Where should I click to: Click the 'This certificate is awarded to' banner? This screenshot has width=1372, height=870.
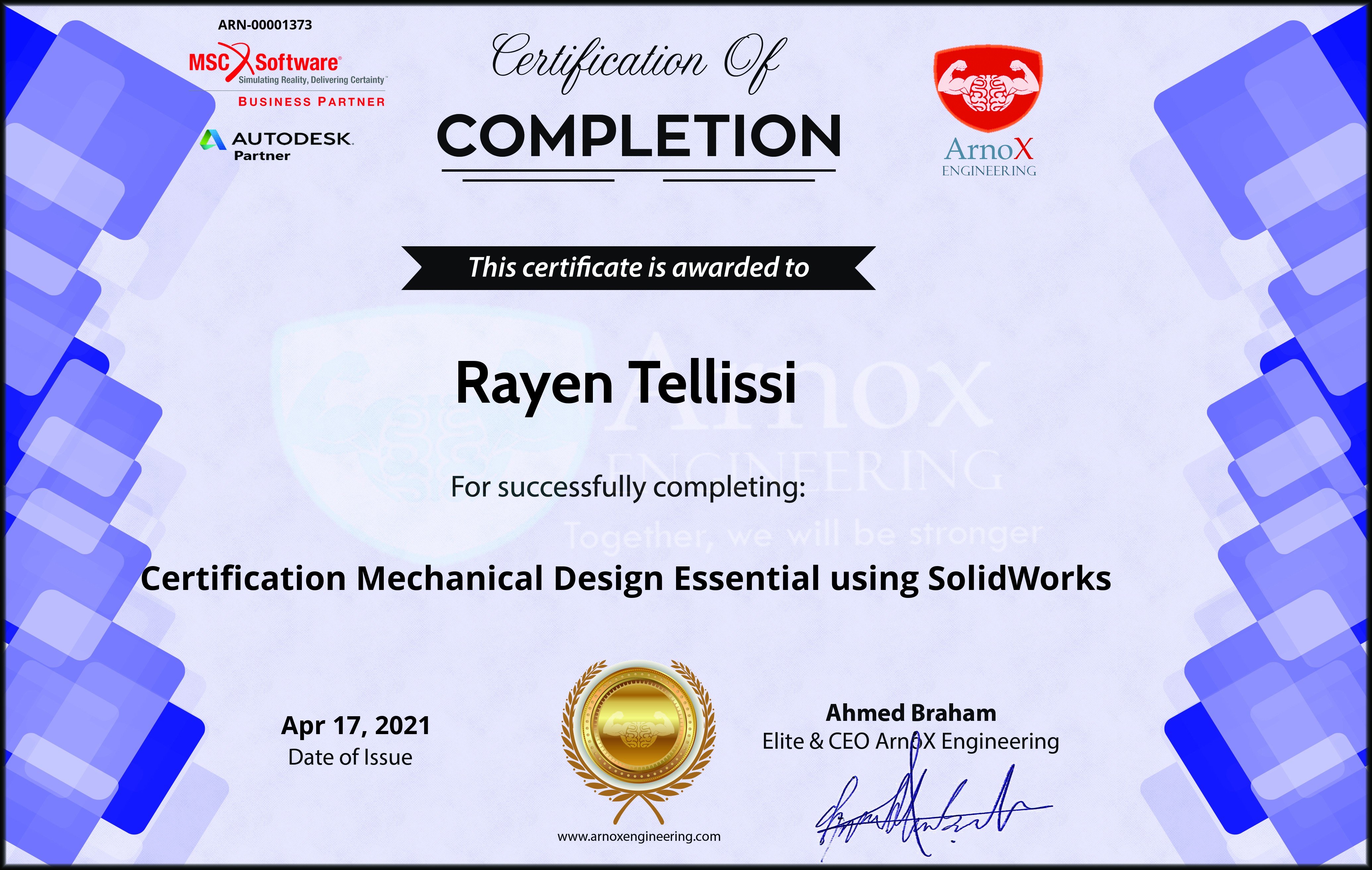[638, 268]
